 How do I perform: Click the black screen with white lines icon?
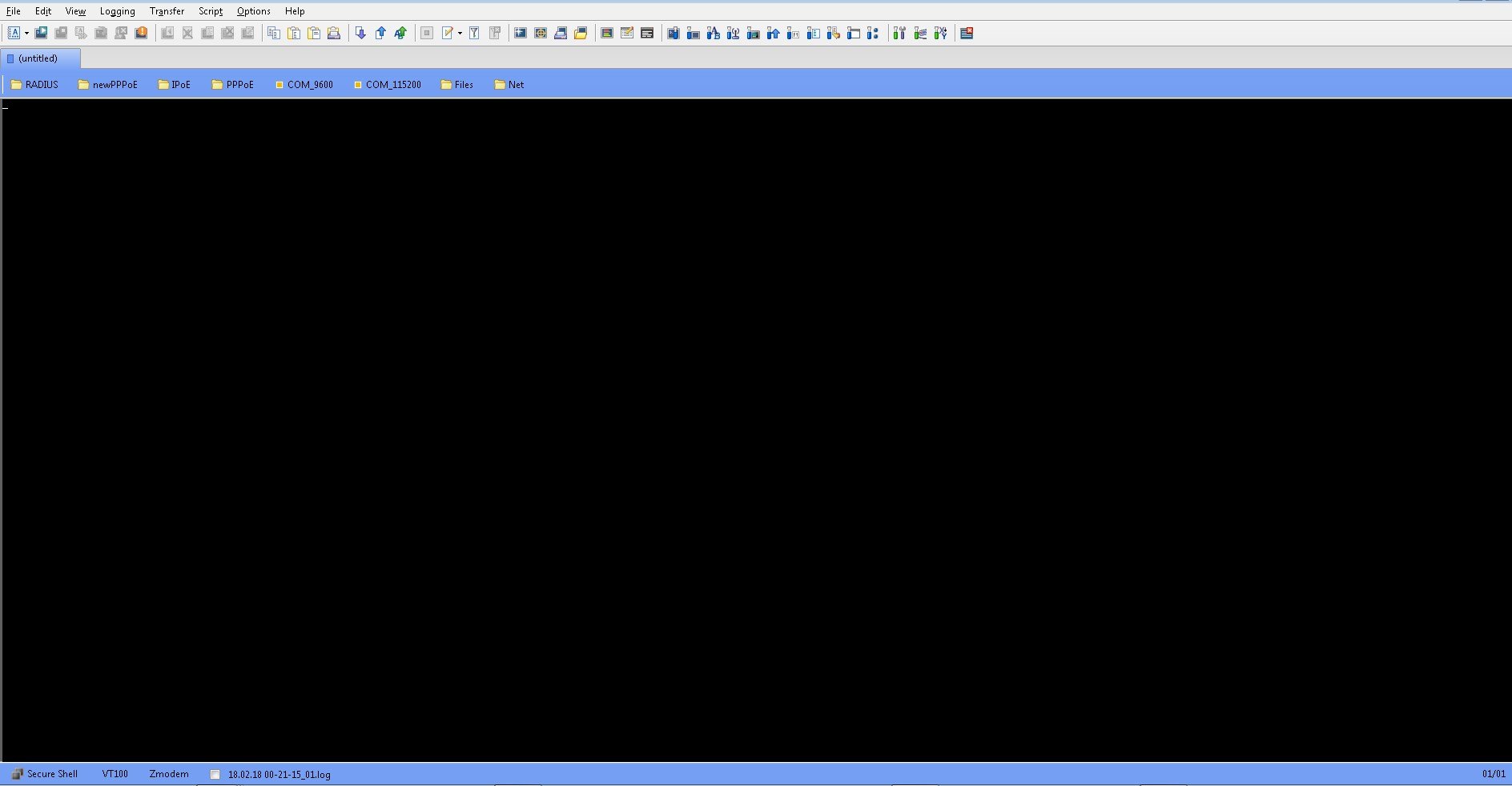pos(647,33)
